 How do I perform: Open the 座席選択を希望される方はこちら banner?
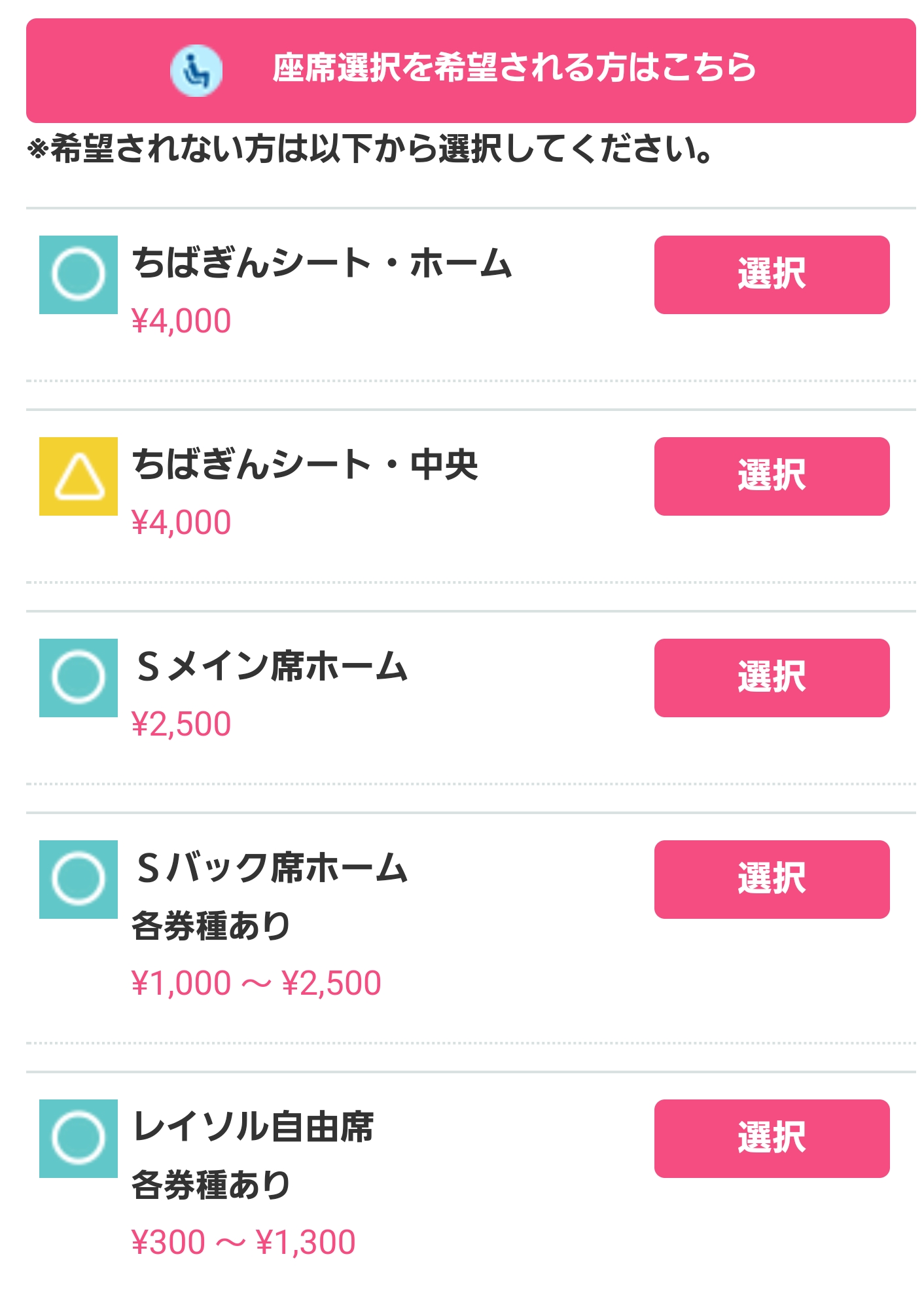coord(471,71)
